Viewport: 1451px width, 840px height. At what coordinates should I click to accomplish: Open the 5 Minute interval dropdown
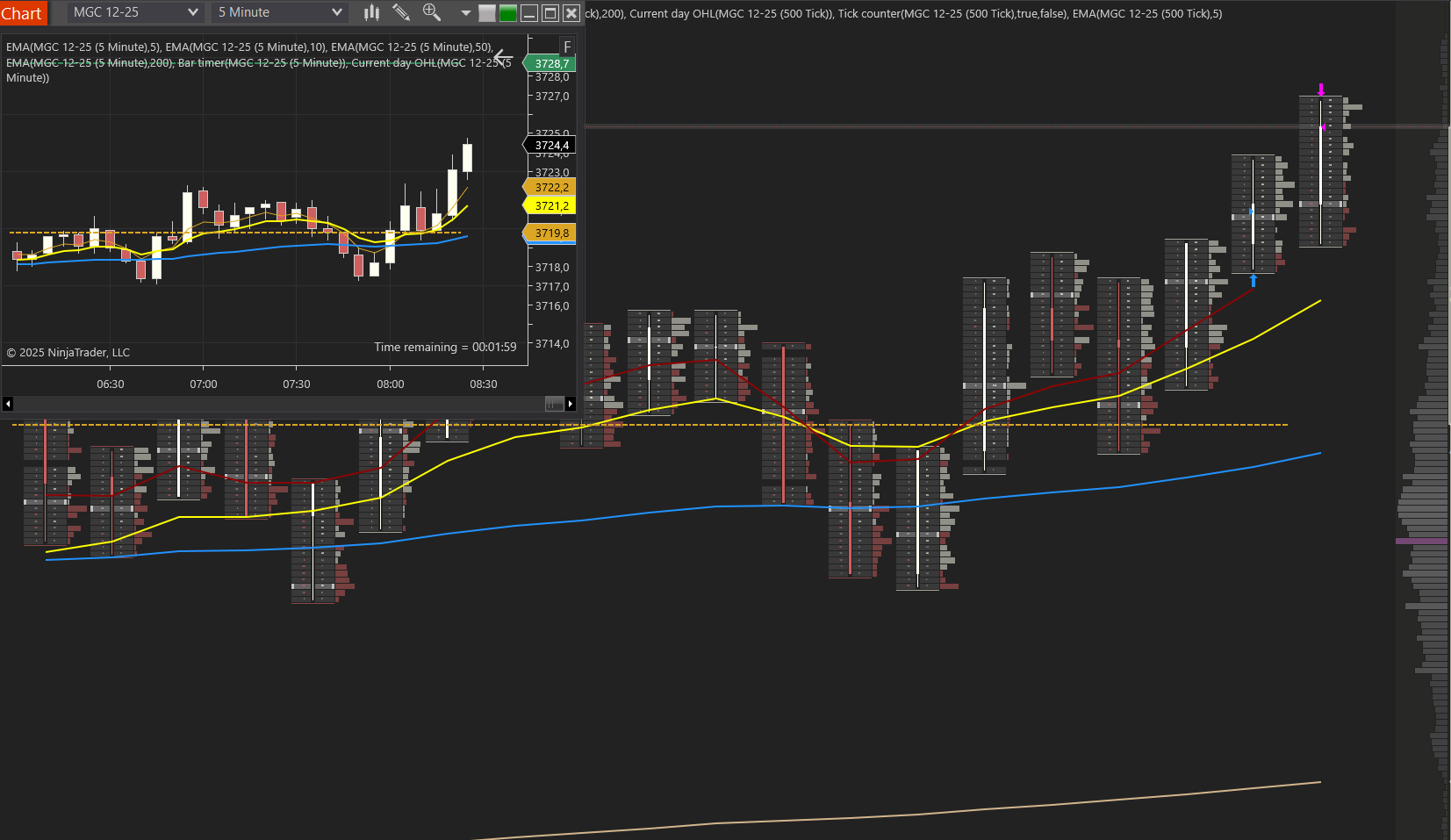click(279, 12)
